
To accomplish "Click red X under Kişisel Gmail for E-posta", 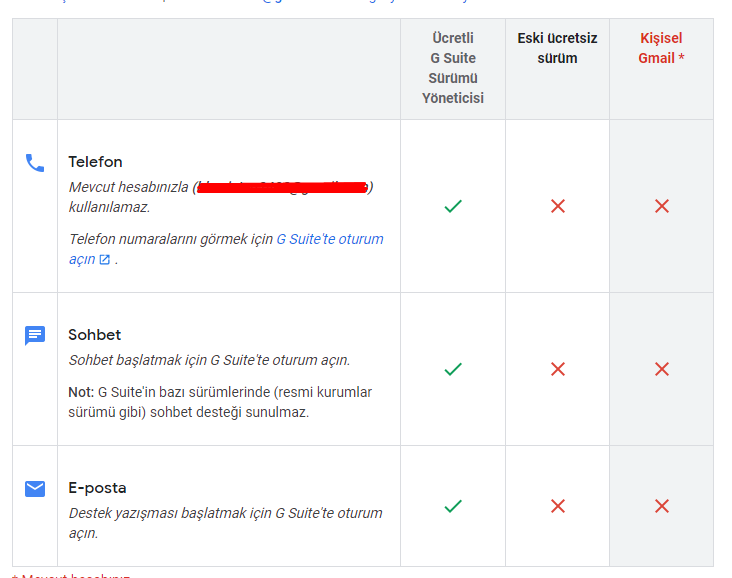I will point(662,506).
